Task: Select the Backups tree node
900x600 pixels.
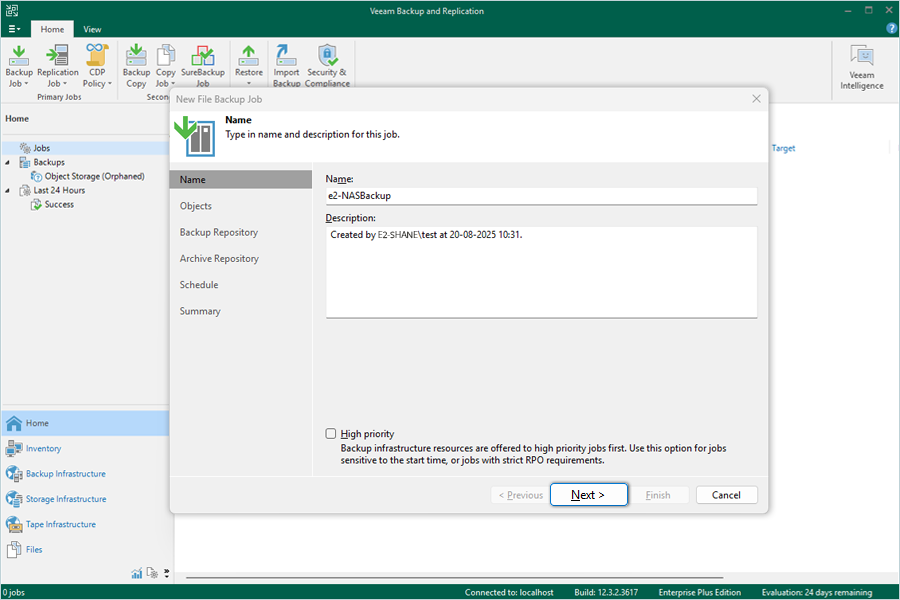Action: point(49,162)
